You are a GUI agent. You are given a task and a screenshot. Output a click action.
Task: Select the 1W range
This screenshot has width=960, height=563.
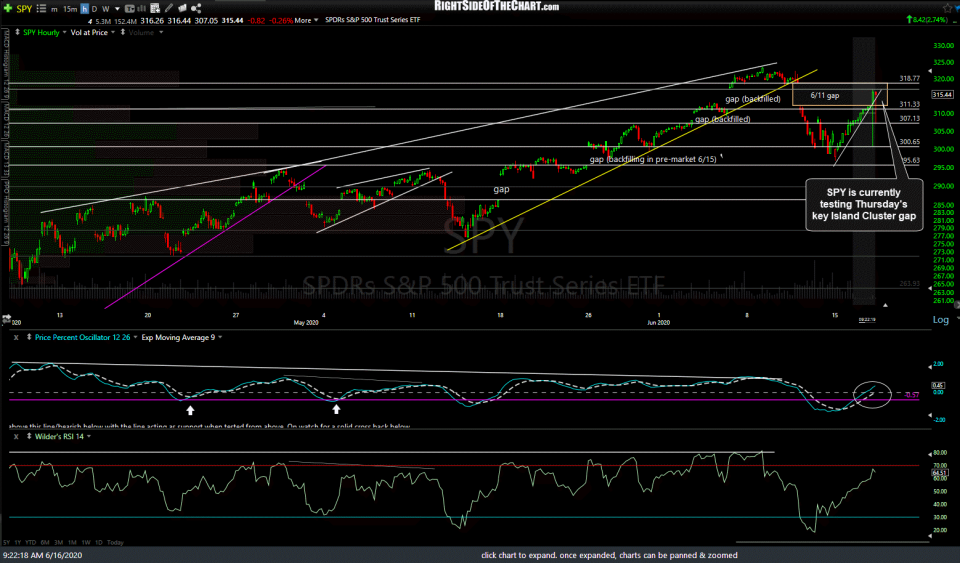(86, 542)
